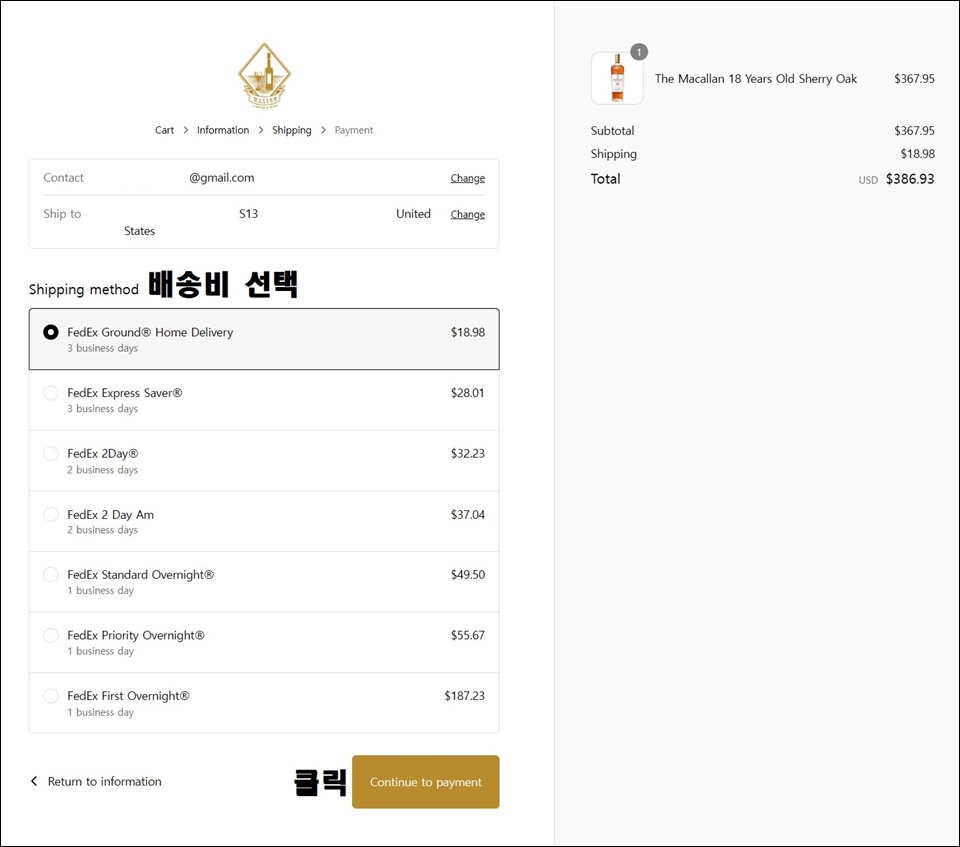Click Change link for Contact email
This screenshot has height=847, width=960.
(468, 178)
